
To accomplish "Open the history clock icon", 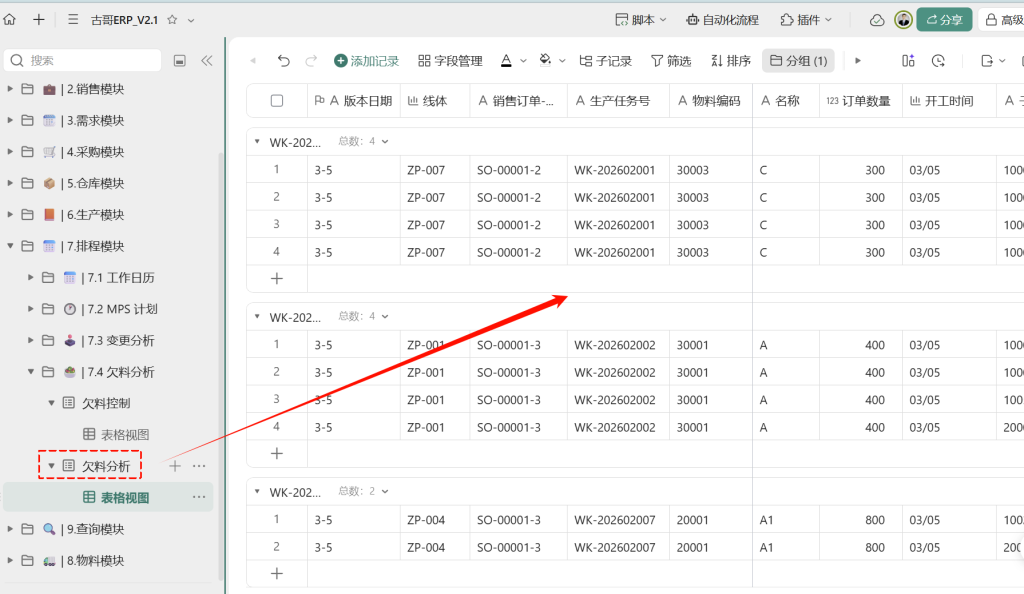I will click(x=938, y=61).
